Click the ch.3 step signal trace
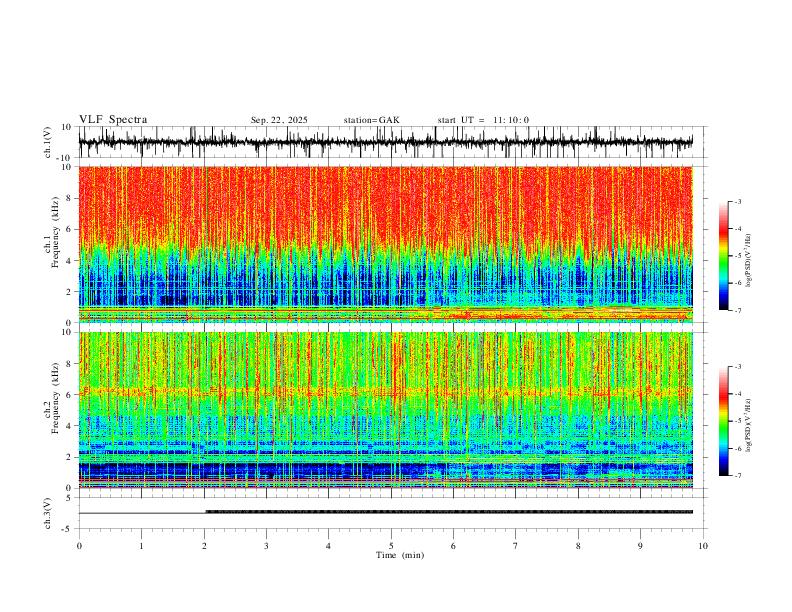792x612 pixels. click(386, 512)
